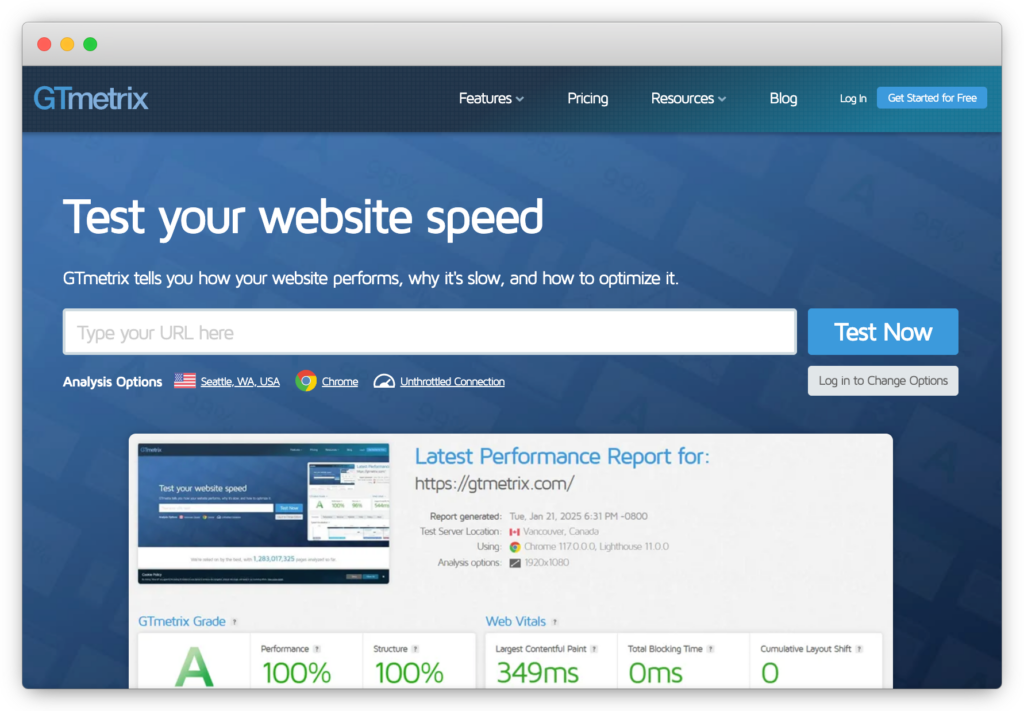Click the 100% Performance score

296,672
